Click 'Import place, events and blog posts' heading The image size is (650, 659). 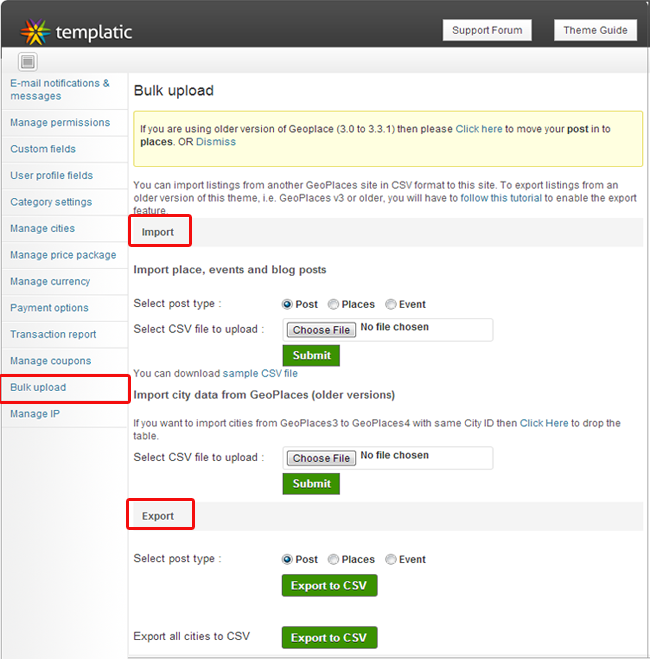point(230,269)
